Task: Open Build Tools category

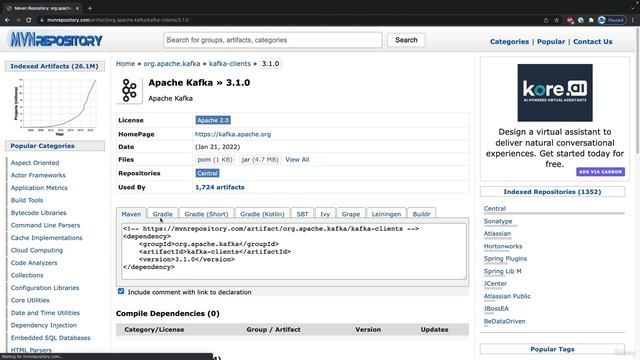Action: tap(27, 200)
